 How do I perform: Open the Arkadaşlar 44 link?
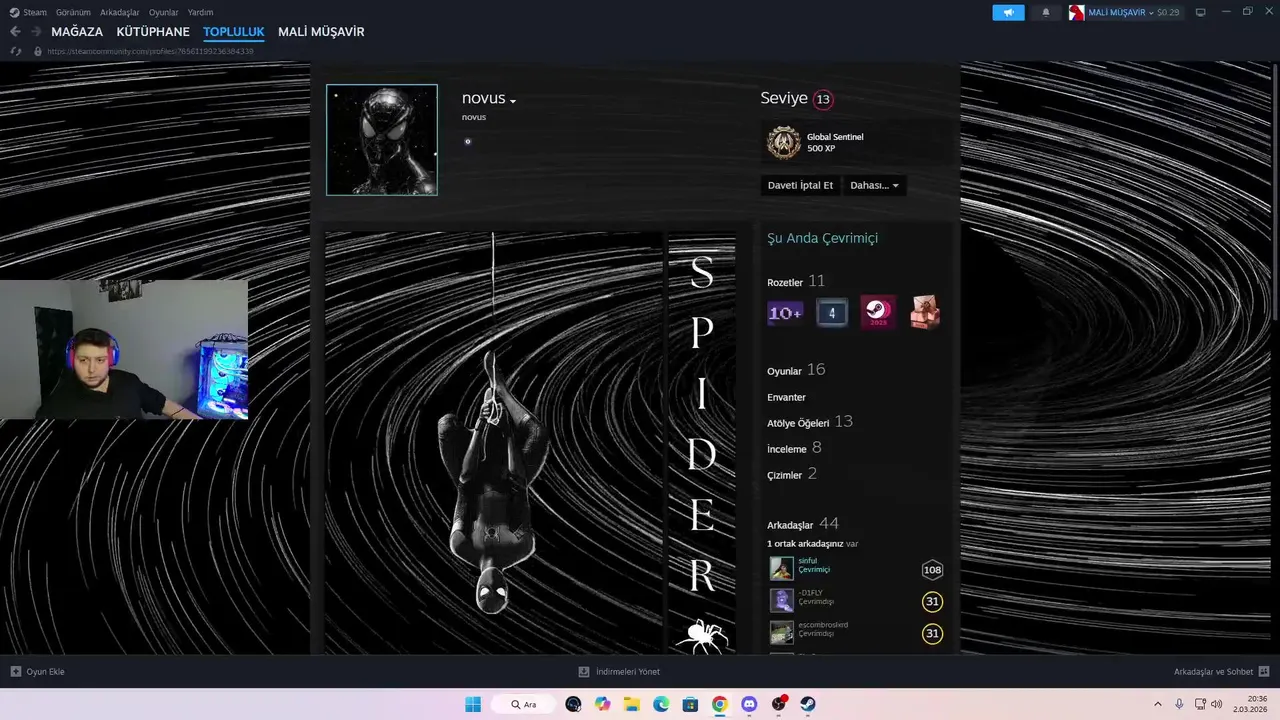(x=803, y=524)
